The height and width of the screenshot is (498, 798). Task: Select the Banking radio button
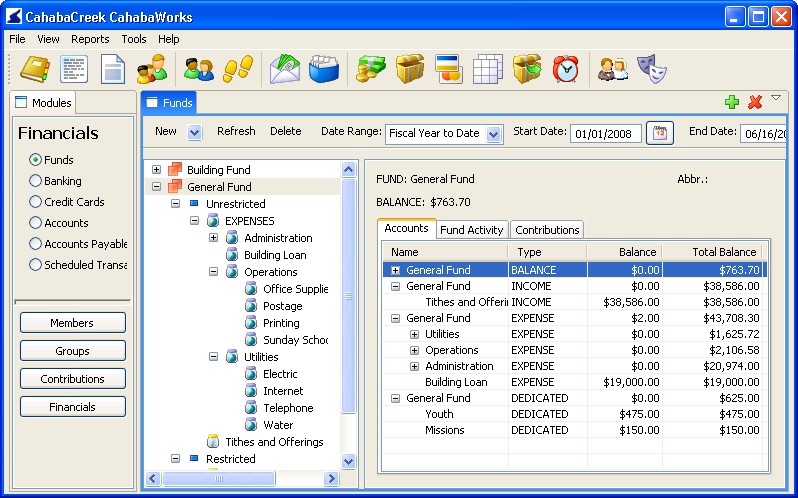coord(36,181)
